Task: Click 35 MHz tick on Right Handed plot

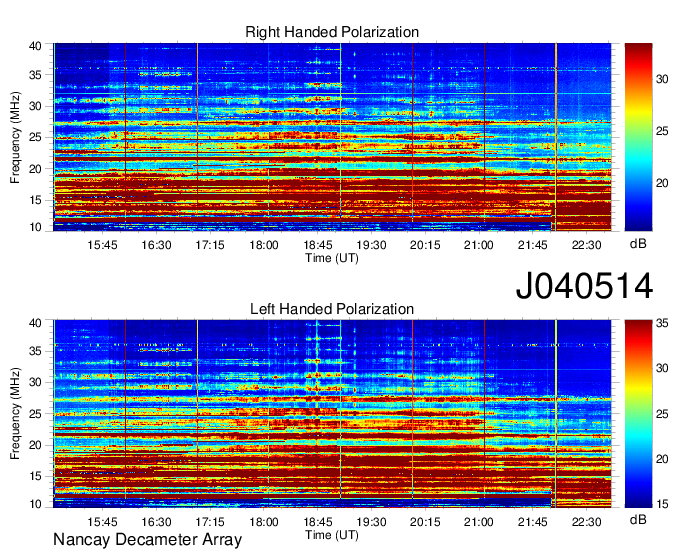Action: [35, 75]
